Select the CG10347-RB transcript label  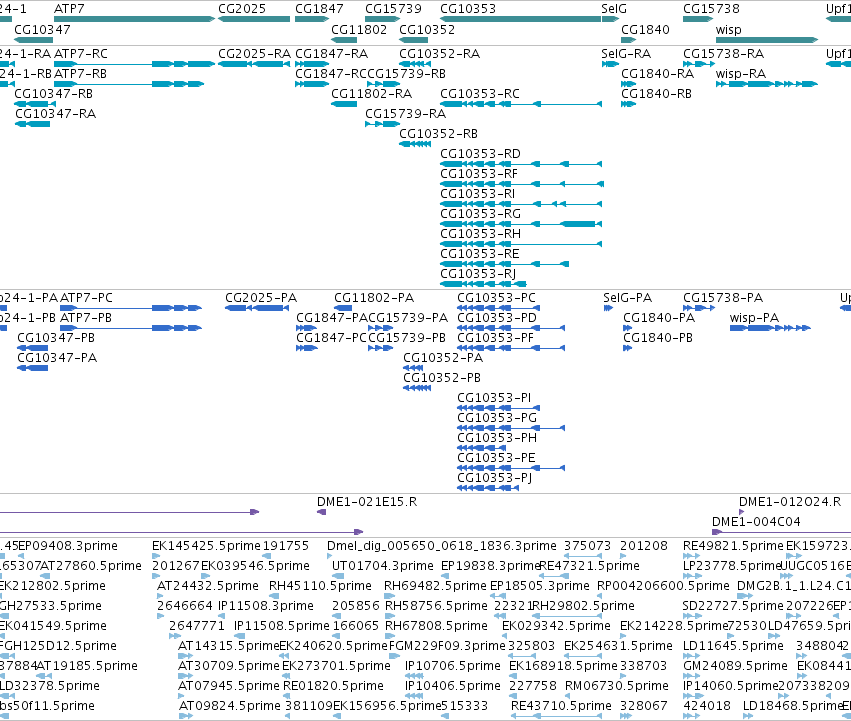pyautogui.click(x=54, y=94)
